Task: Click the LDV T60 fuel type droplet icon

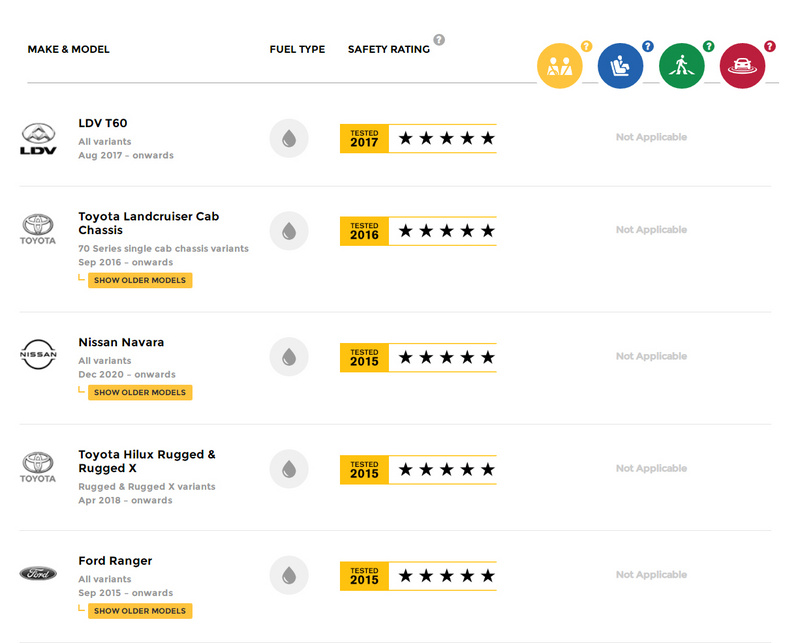Action: [x=289, y=138]
